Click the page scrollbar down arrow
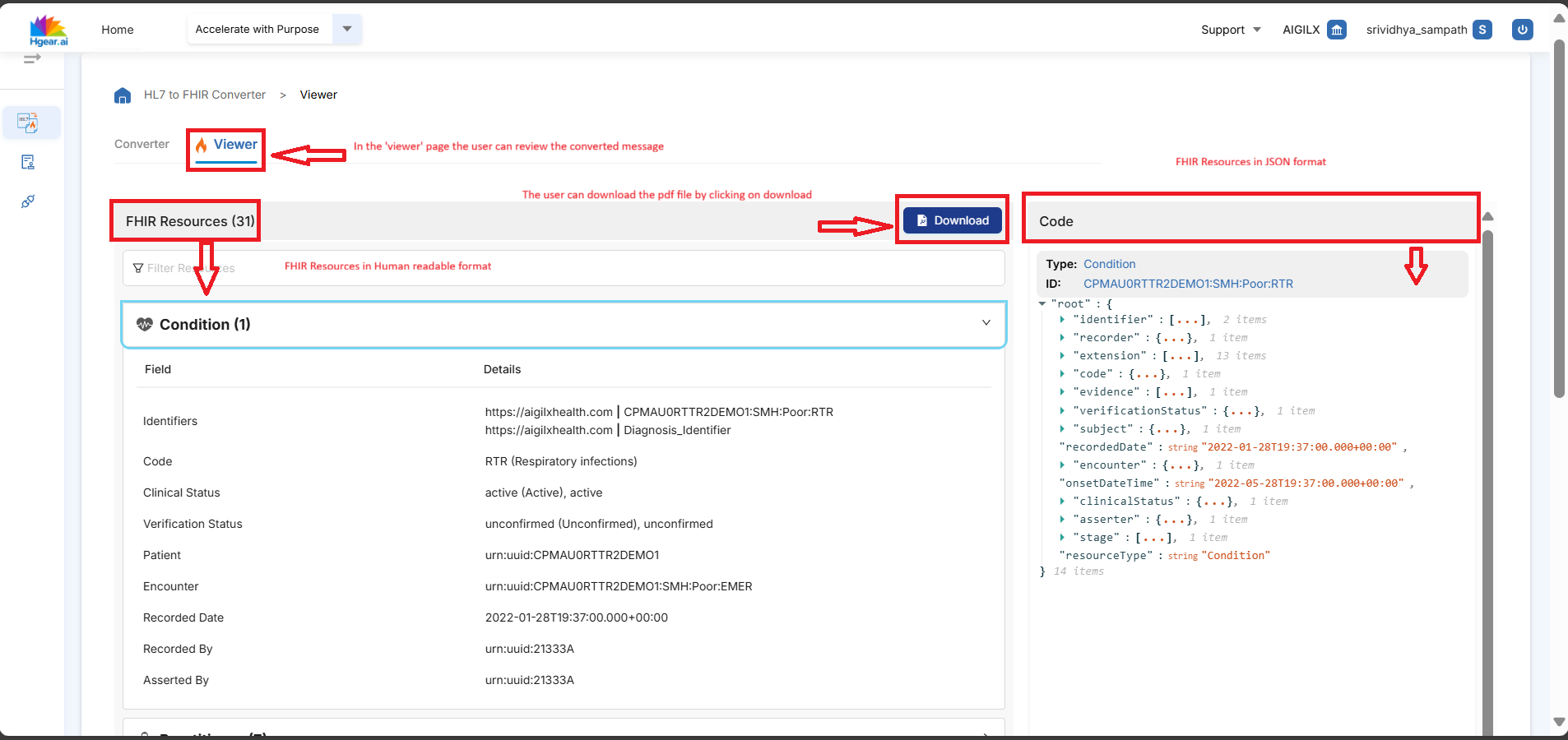The width and height of the screenshot is (1568, 740). (1559, 722)
